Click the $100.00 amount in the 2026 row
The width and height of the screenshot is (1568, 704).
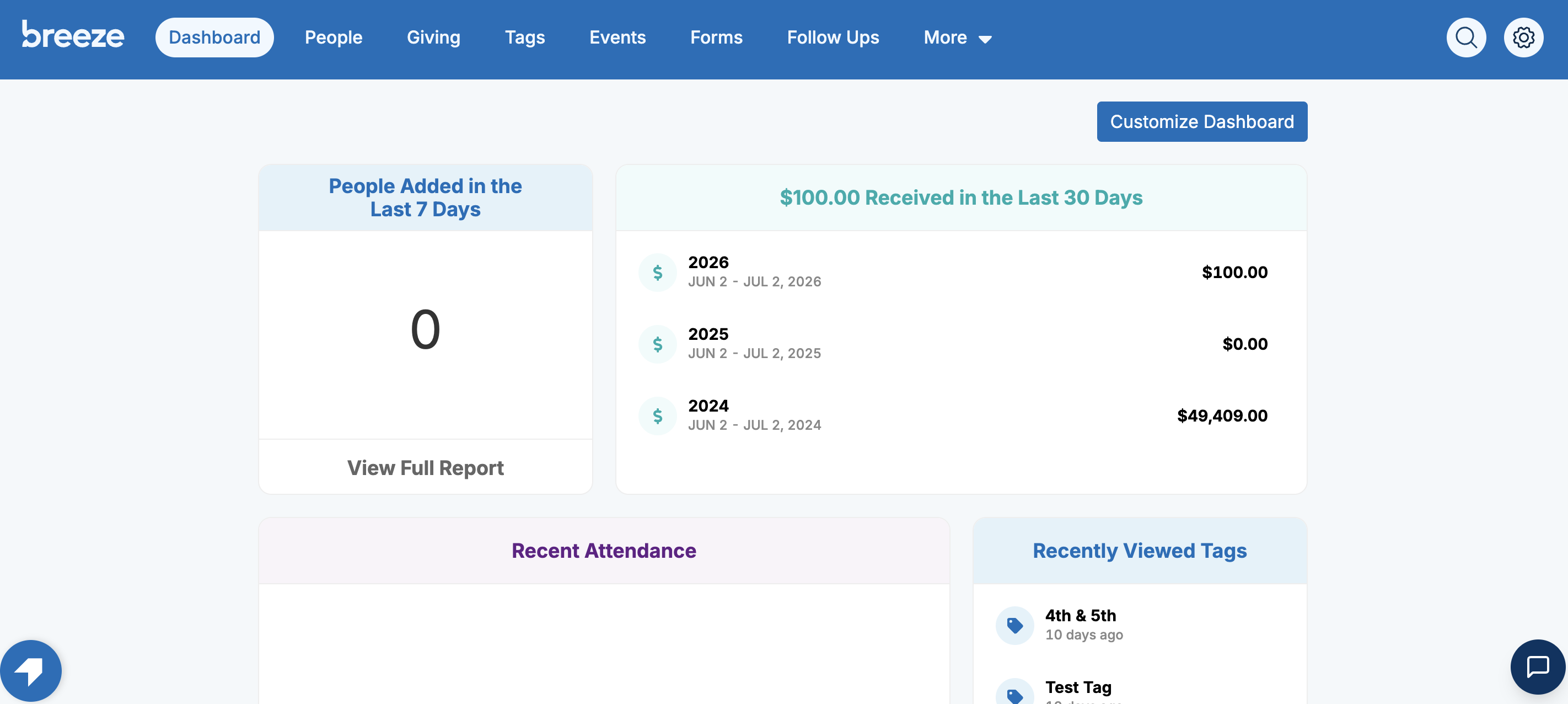tap(1234, 272)
